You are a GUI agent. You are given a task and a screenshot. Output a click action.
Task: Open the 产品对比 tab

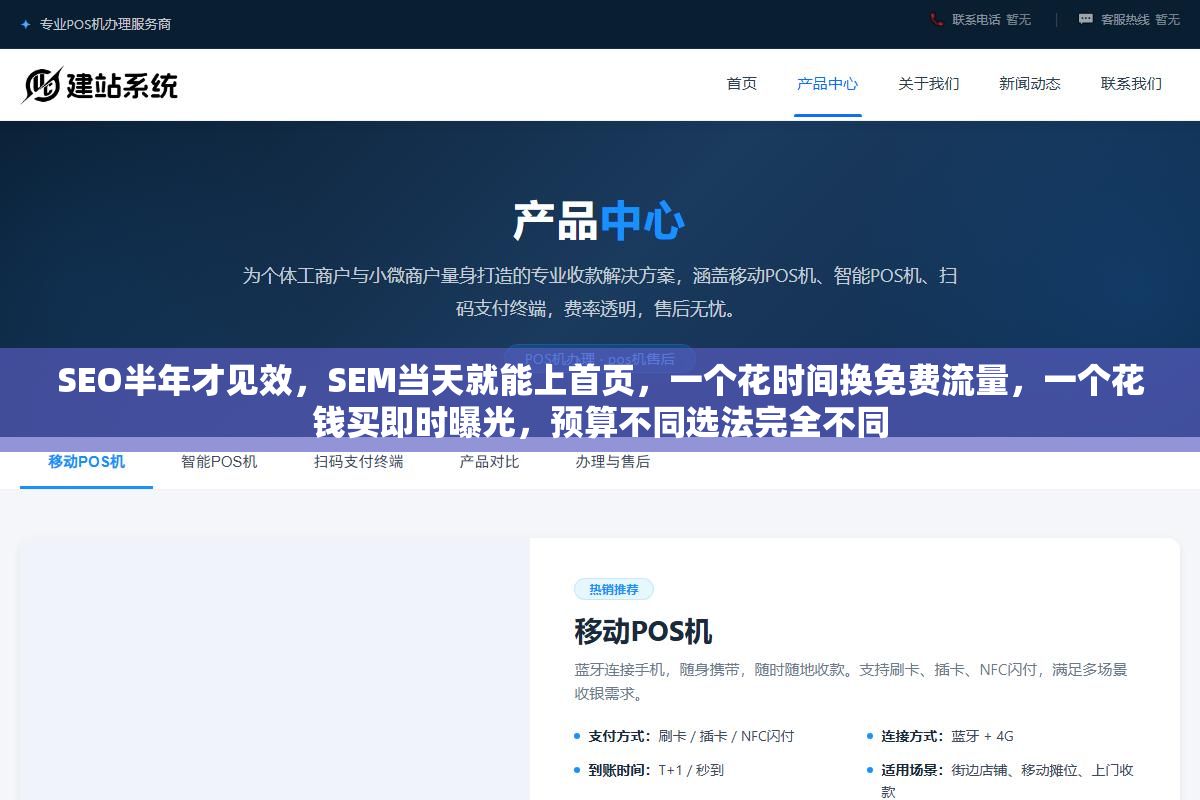tap(489, 462)
